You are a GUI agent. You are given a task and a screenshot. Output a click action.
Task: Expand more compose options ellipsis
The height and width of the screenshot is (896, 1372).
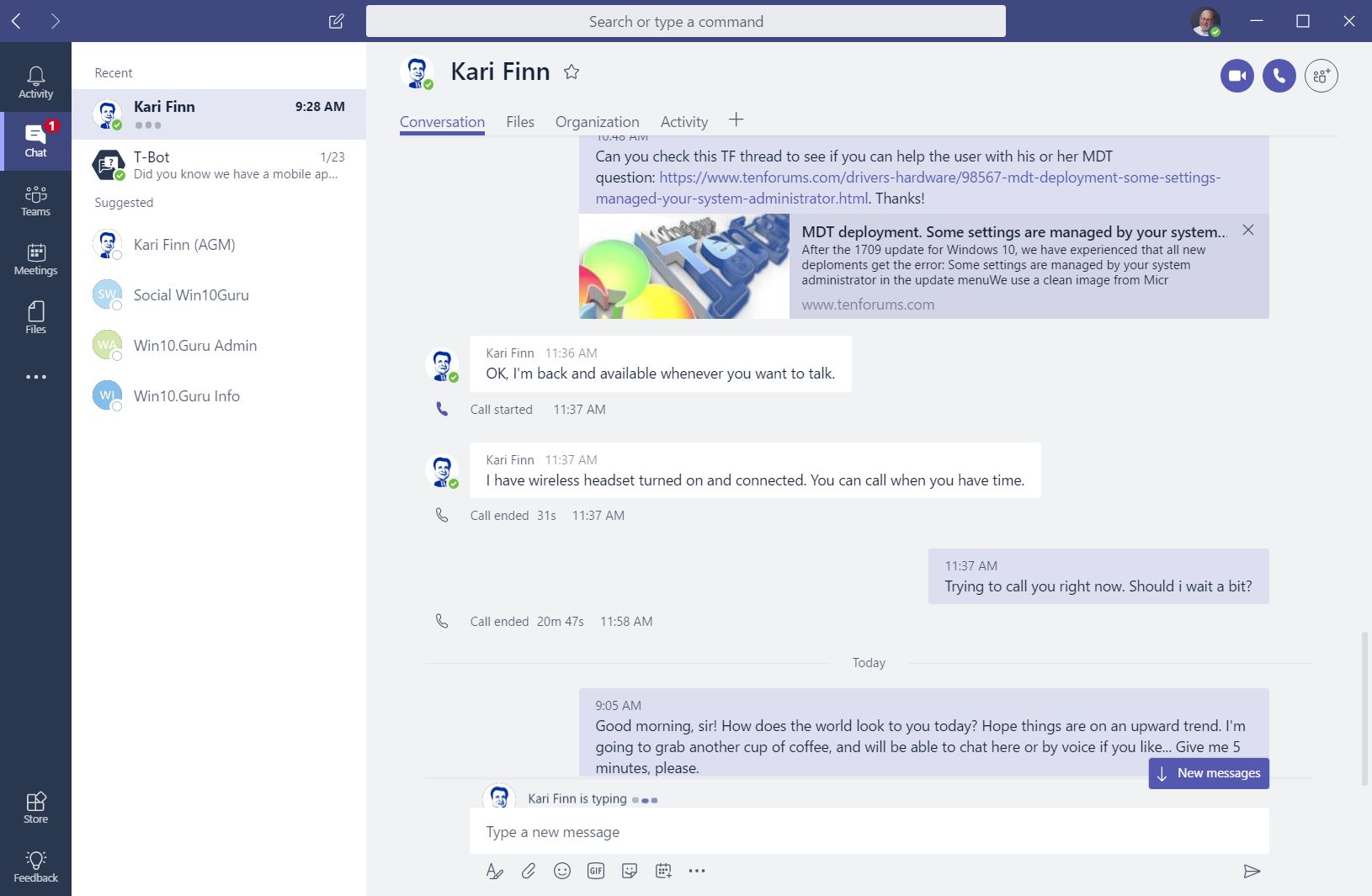click(x=697, y=871)
